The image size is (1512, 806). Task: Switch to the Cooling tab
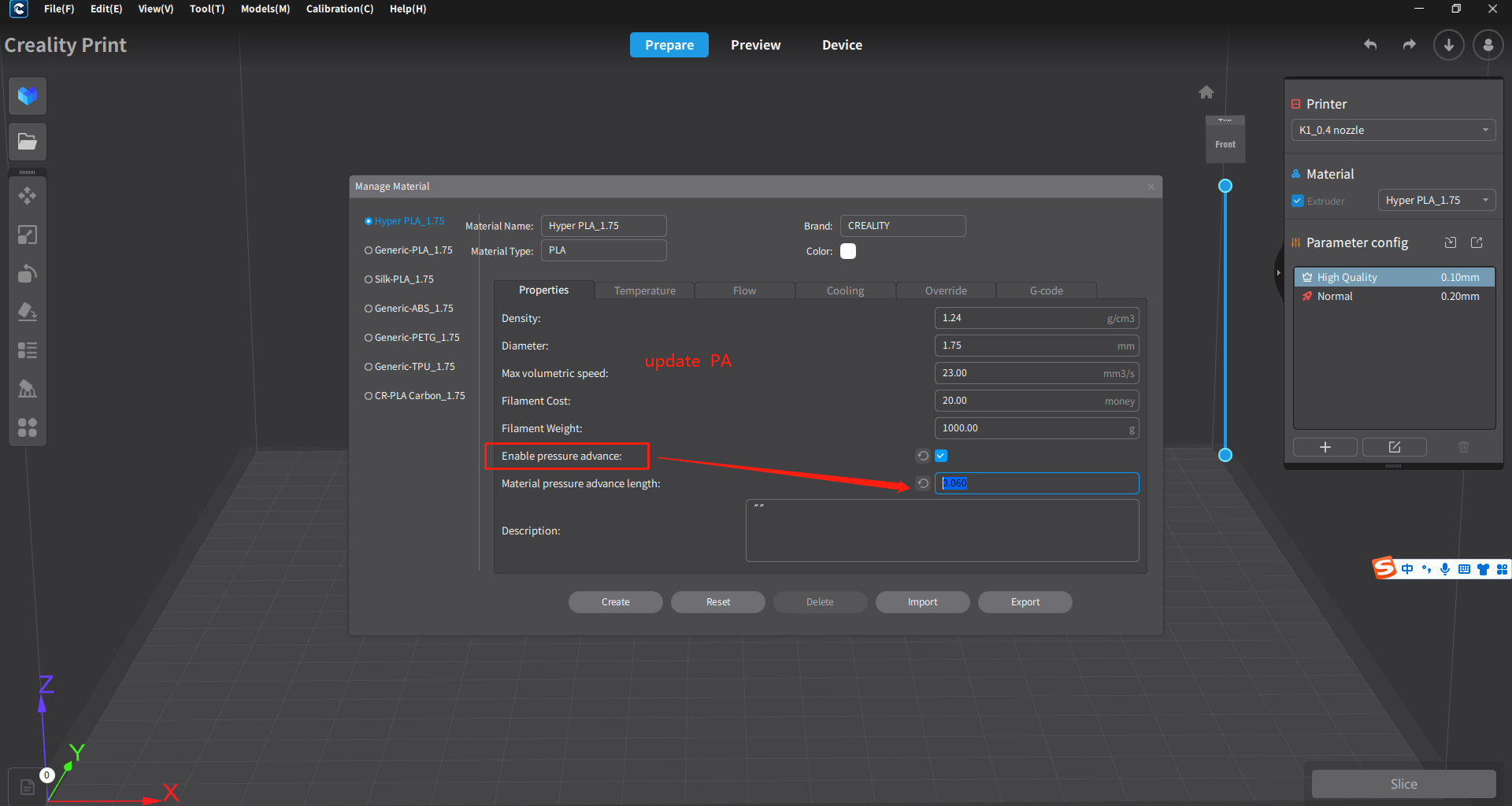coord(845,290)
